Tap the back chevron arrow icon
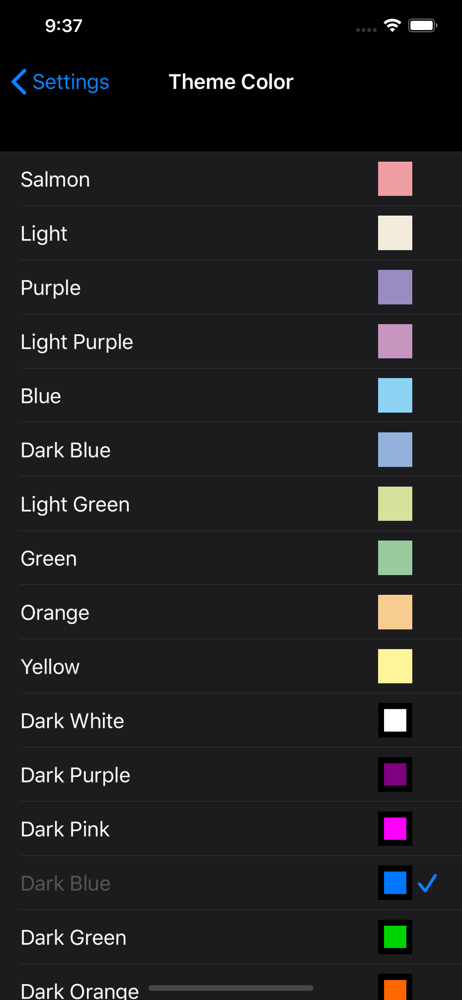The height and width of the screenshot is (1000, 462). point(19,82)
